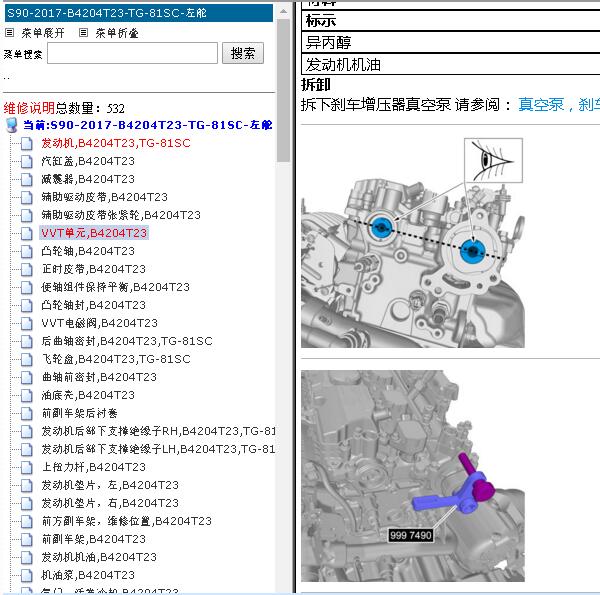Open 发动机后部下支撑绝缘子LH entry

(x=158, y=449)
